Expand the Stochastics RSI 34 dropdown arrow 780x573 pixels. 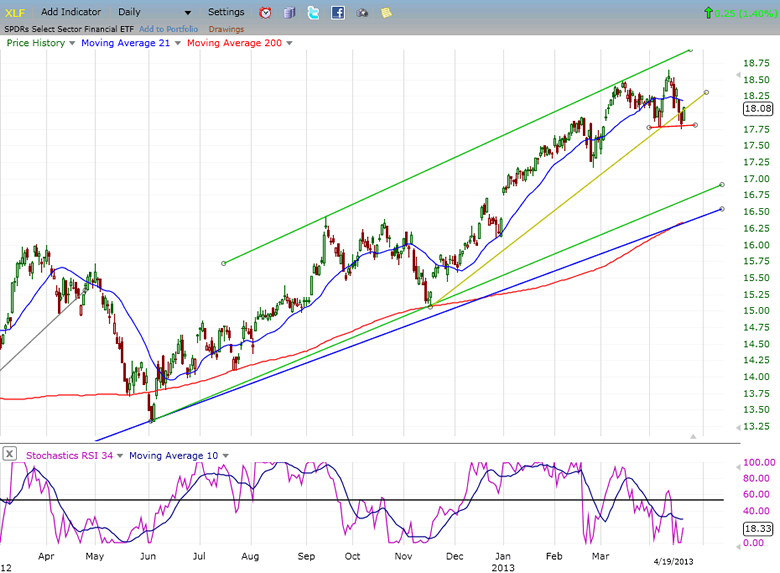pyautogui.click(x=120, y=456)
